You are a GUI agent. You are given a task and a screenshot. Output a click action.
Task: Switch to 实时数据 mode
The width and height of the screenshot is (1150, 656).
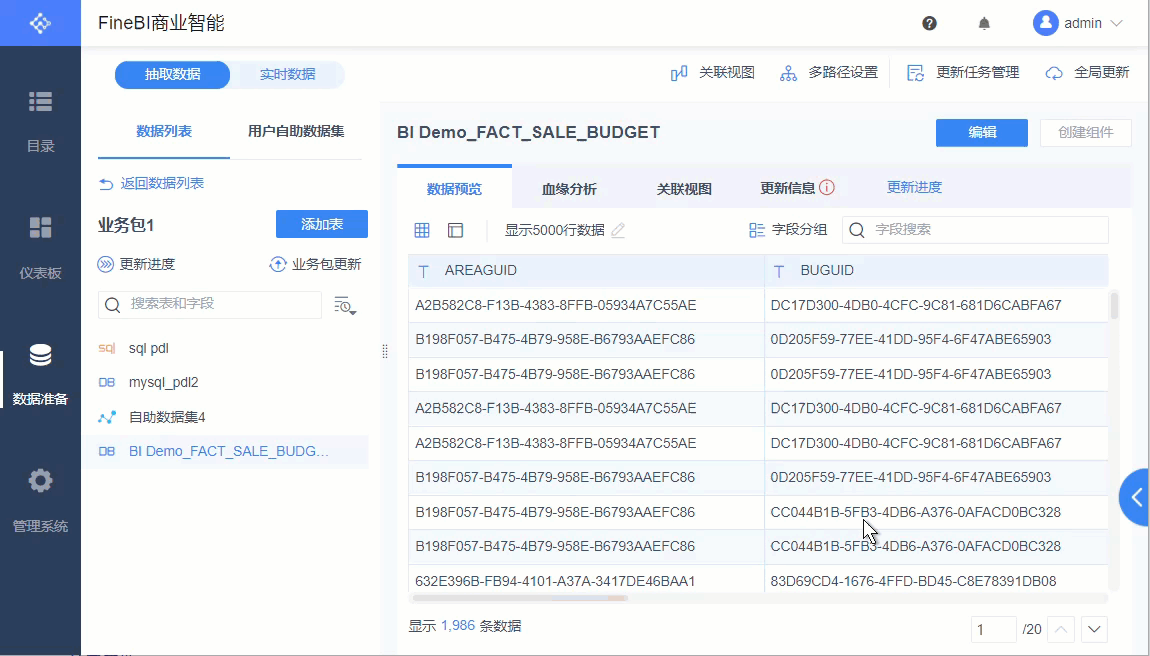(x=288, y=74)
